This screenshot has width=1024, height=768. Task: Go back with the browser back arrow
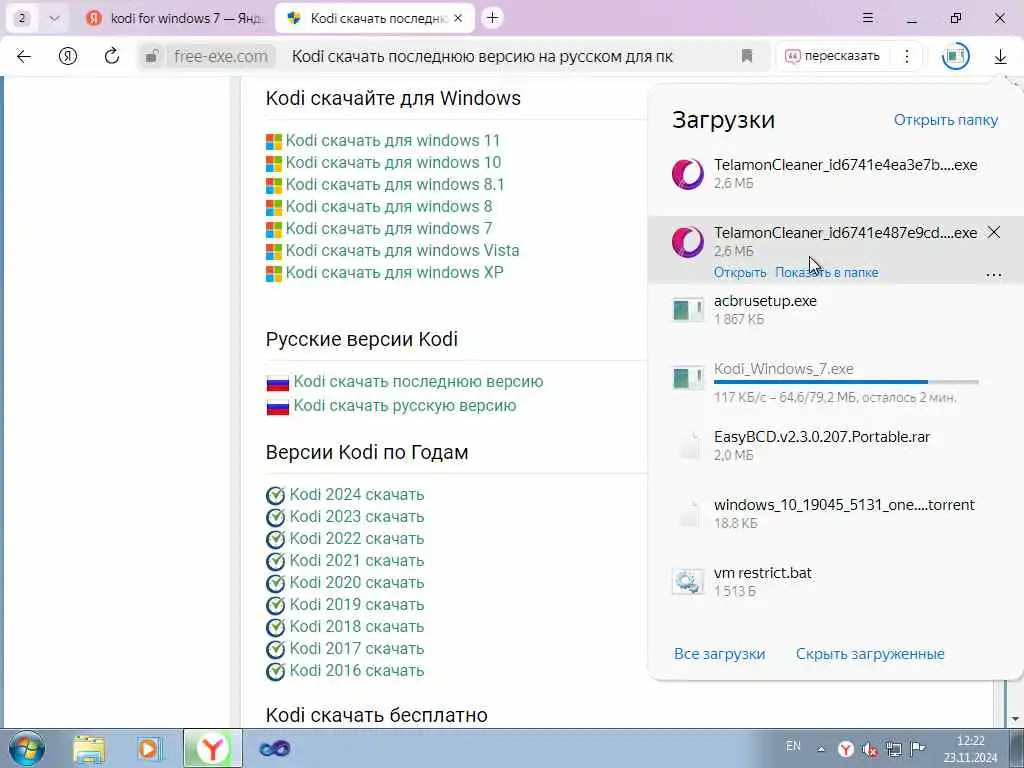coord(24,56)
